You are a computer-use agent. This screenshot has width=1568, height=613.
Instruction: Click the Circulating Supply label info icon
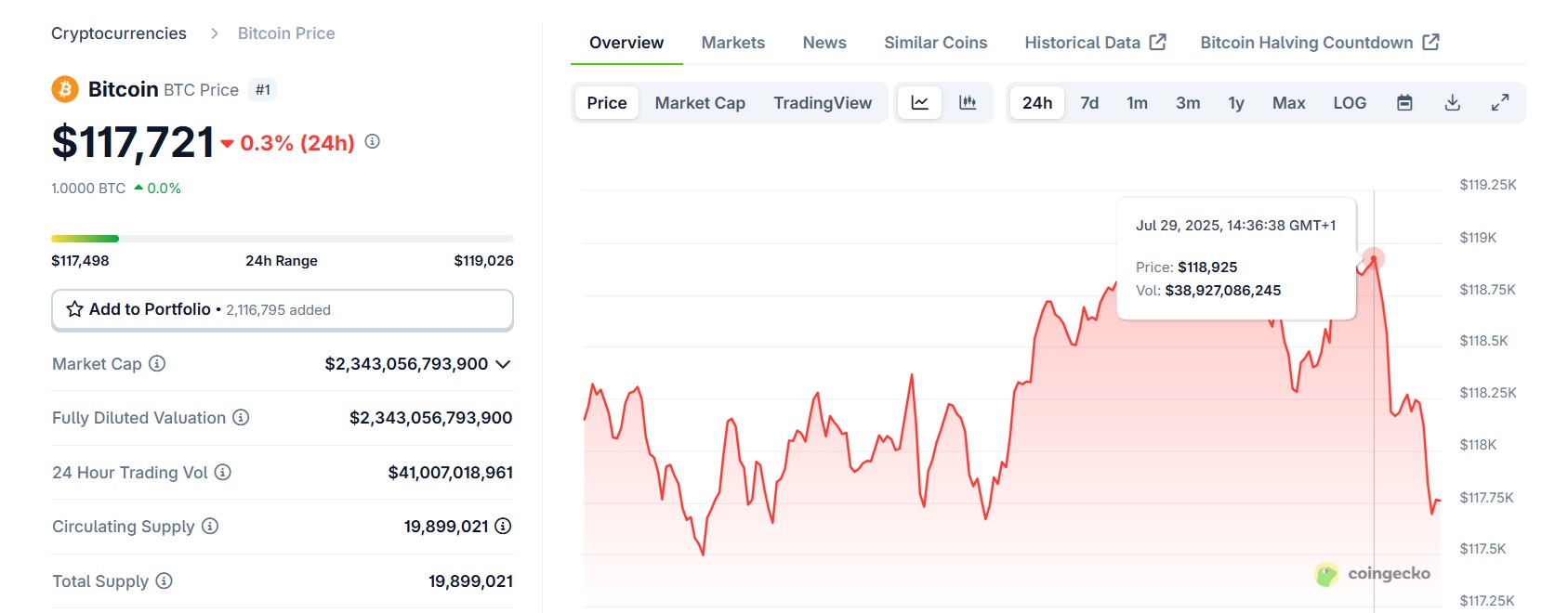click(210, 526)
